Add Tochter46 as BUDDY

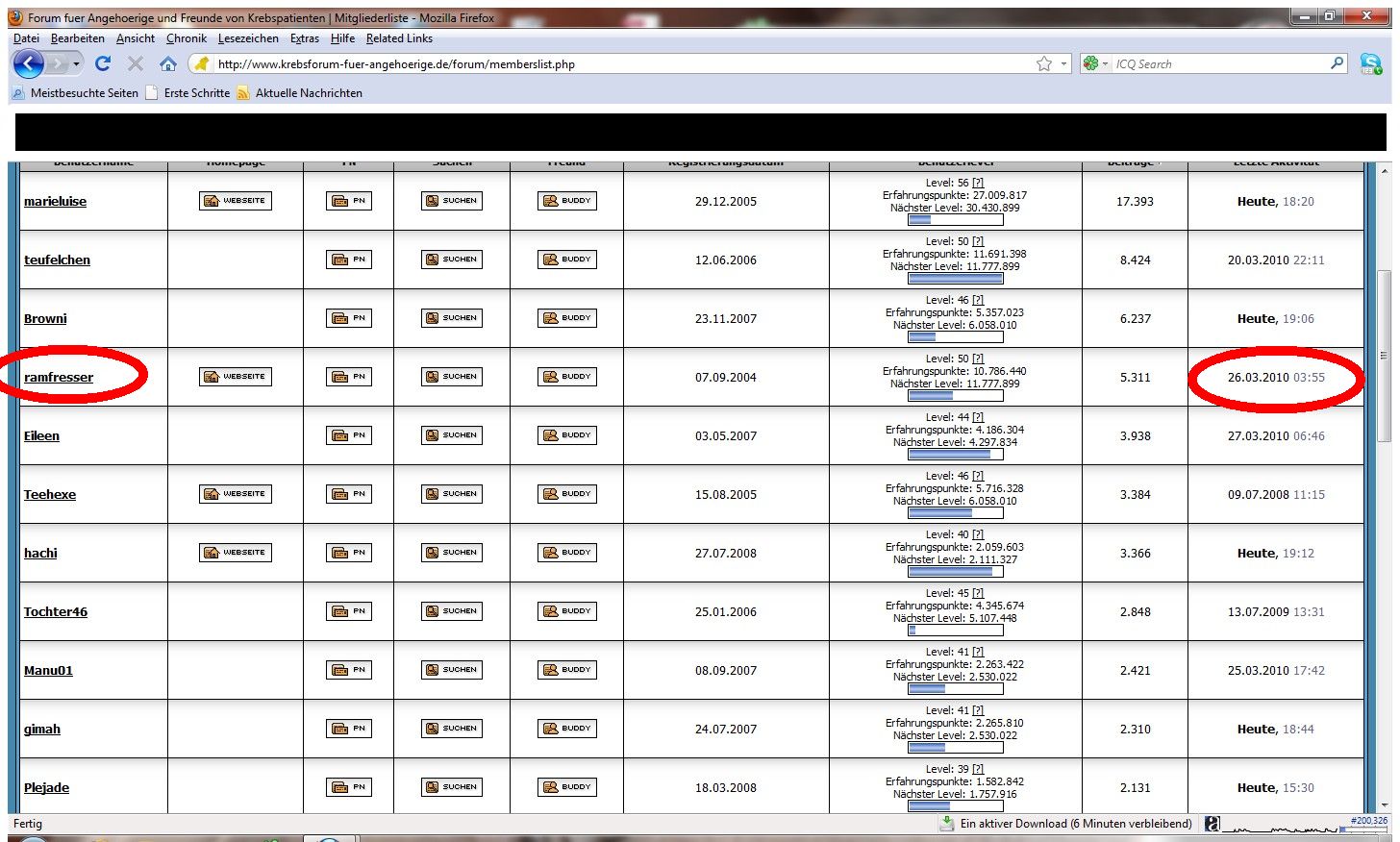566,611
